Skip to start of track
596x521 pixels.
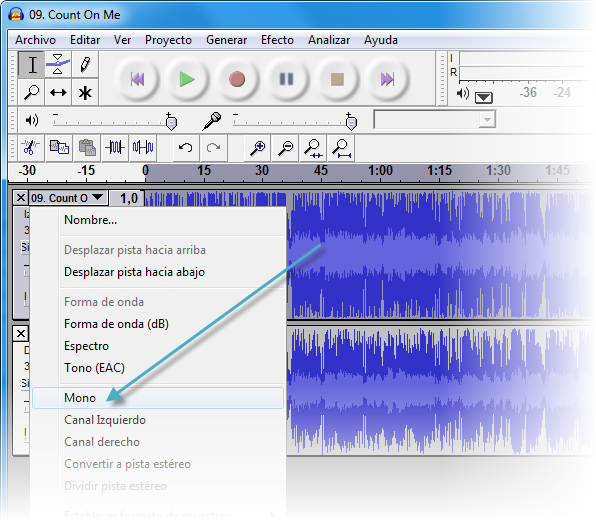point(137,79)
